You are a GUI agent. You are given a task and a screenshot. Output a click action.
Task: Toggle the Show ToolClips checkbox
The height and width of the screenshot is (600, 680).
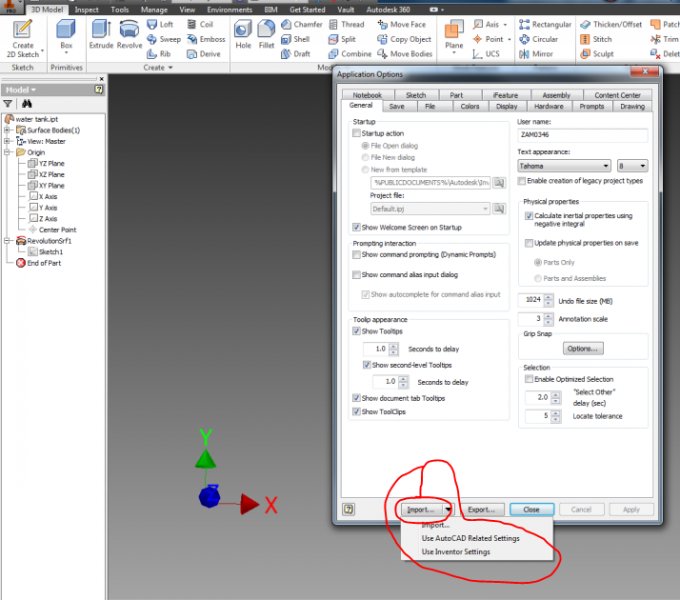(x=356, y=411)
